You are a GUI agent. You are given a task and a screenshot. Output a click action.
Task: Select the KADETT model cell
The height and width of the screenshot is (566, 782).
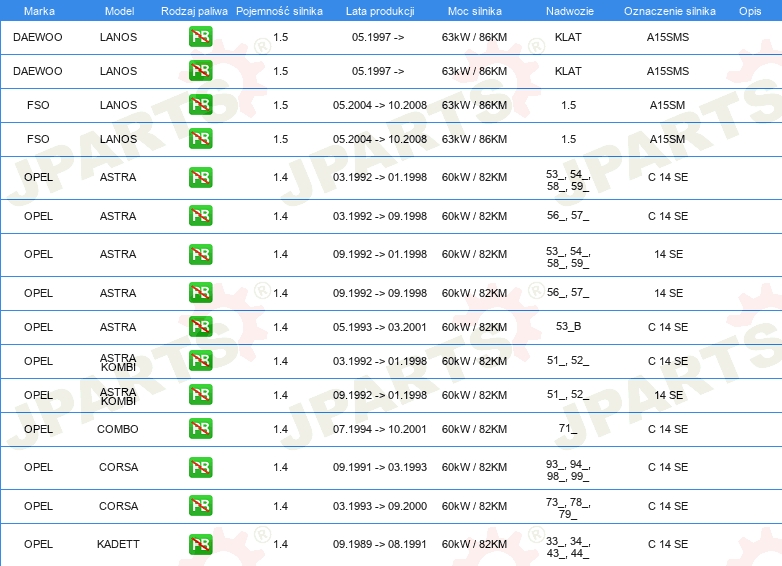click(x=118, y=544)
